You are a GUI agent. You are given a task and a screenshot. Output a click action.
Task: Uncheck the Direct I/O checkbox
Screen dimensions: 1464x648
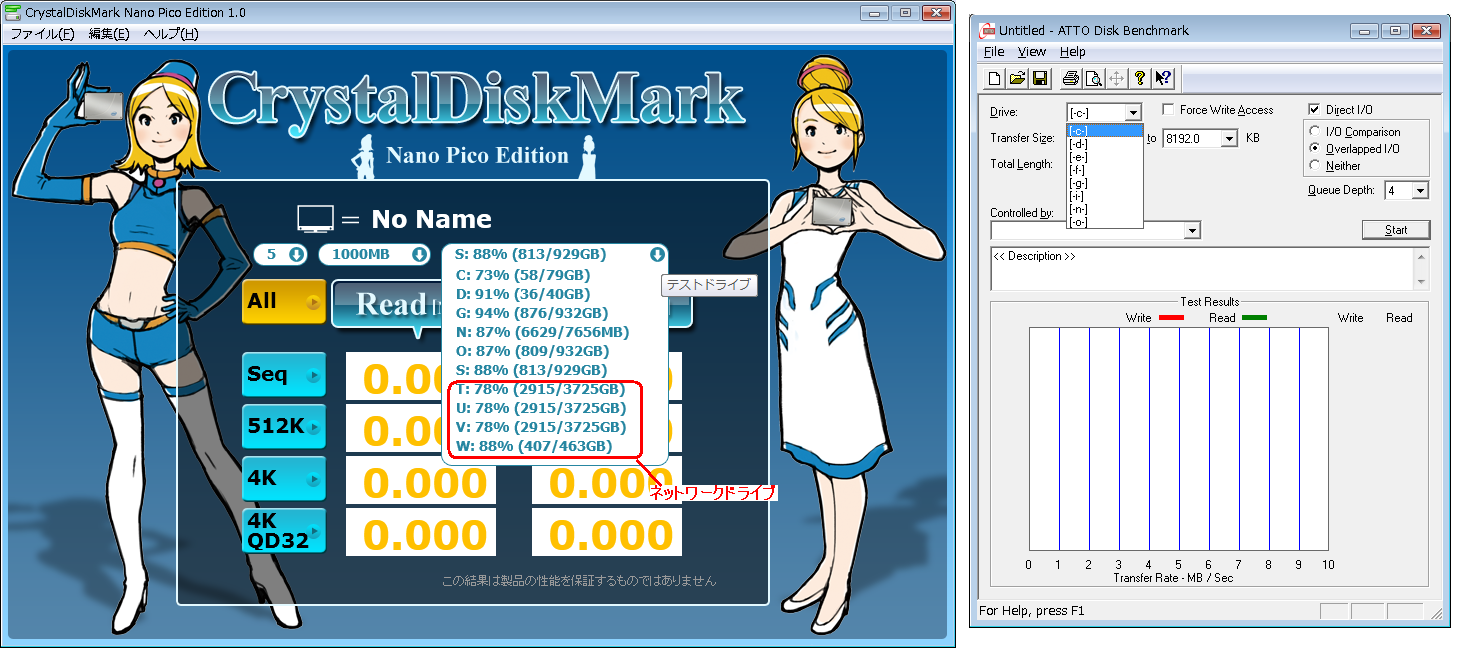(x=1315, y=110)
